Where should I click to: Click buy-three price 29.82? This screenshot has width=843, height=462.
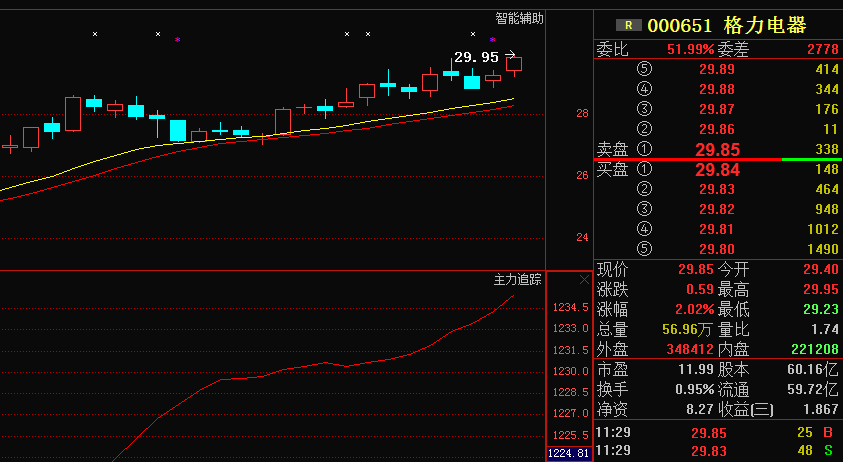tap(717, 209)
